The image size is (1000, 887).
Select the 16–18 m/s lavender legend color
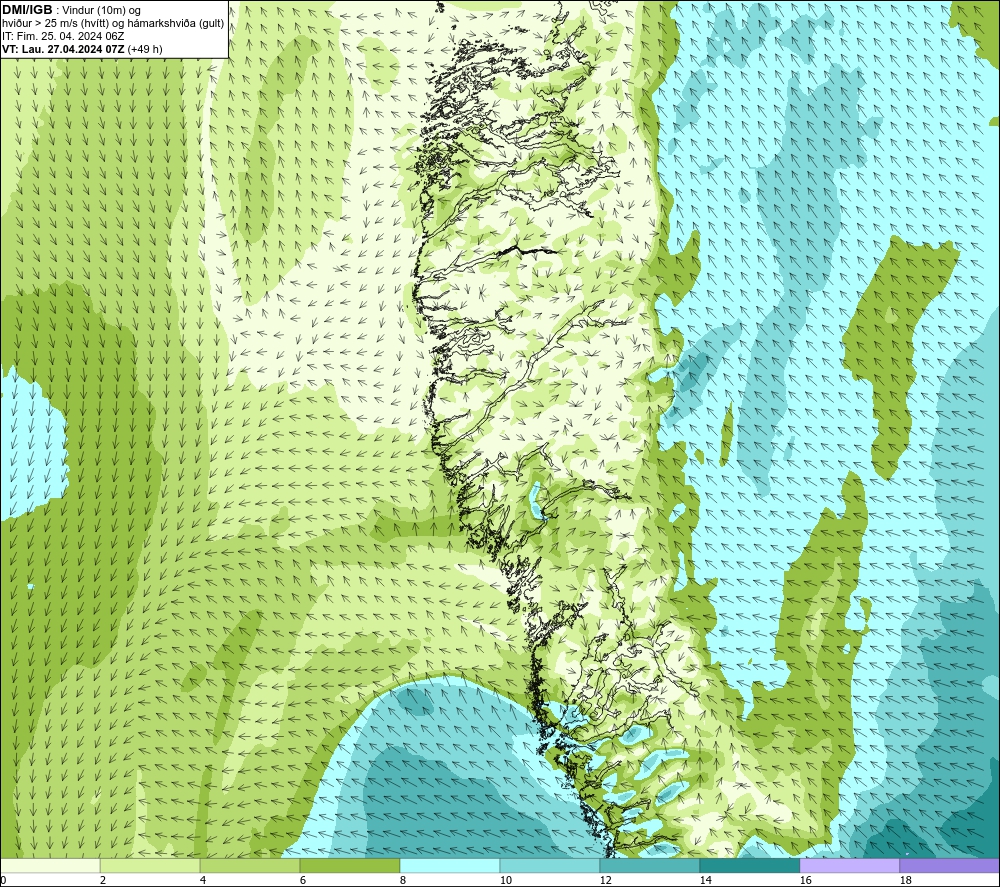[x=849, y=866]
